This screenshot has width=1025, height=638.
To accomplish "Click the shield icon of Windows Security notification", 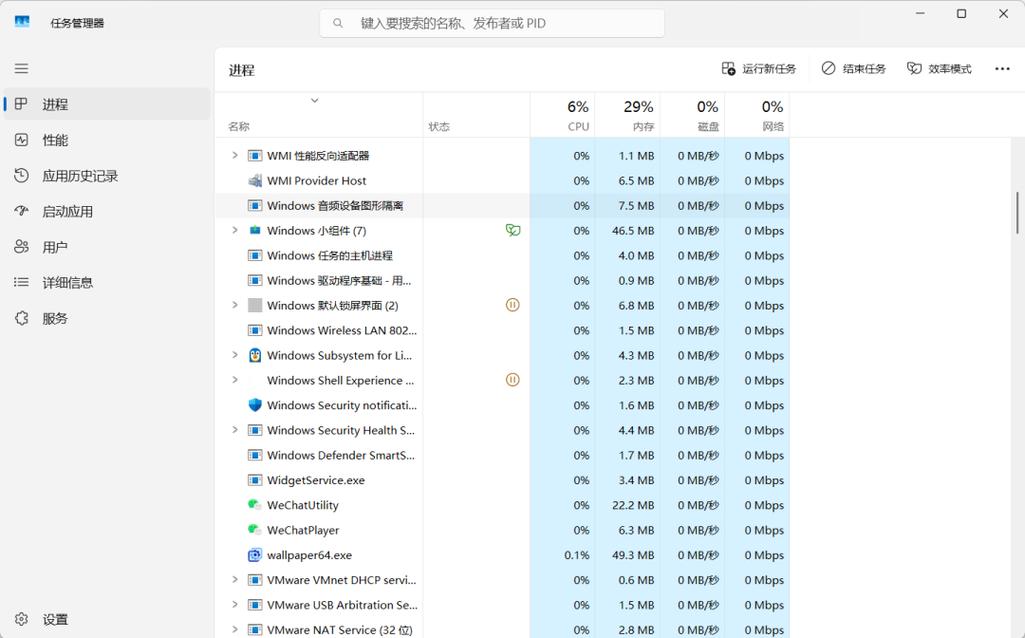I will (255, 405).
